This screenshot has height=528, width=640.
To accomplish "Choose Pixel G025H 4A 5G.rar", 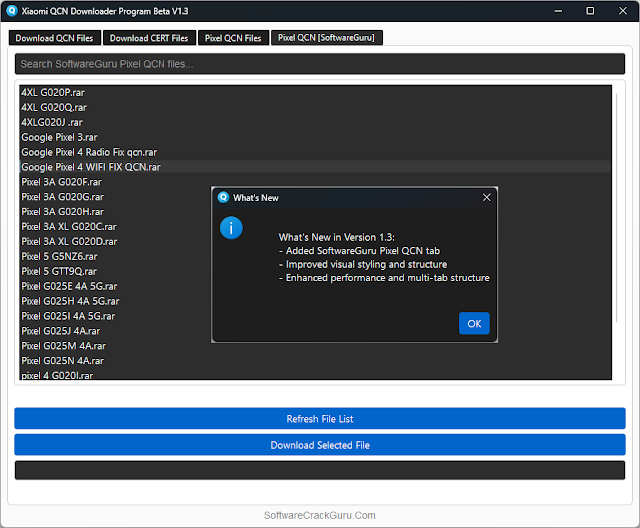I will tap(315, 301).
